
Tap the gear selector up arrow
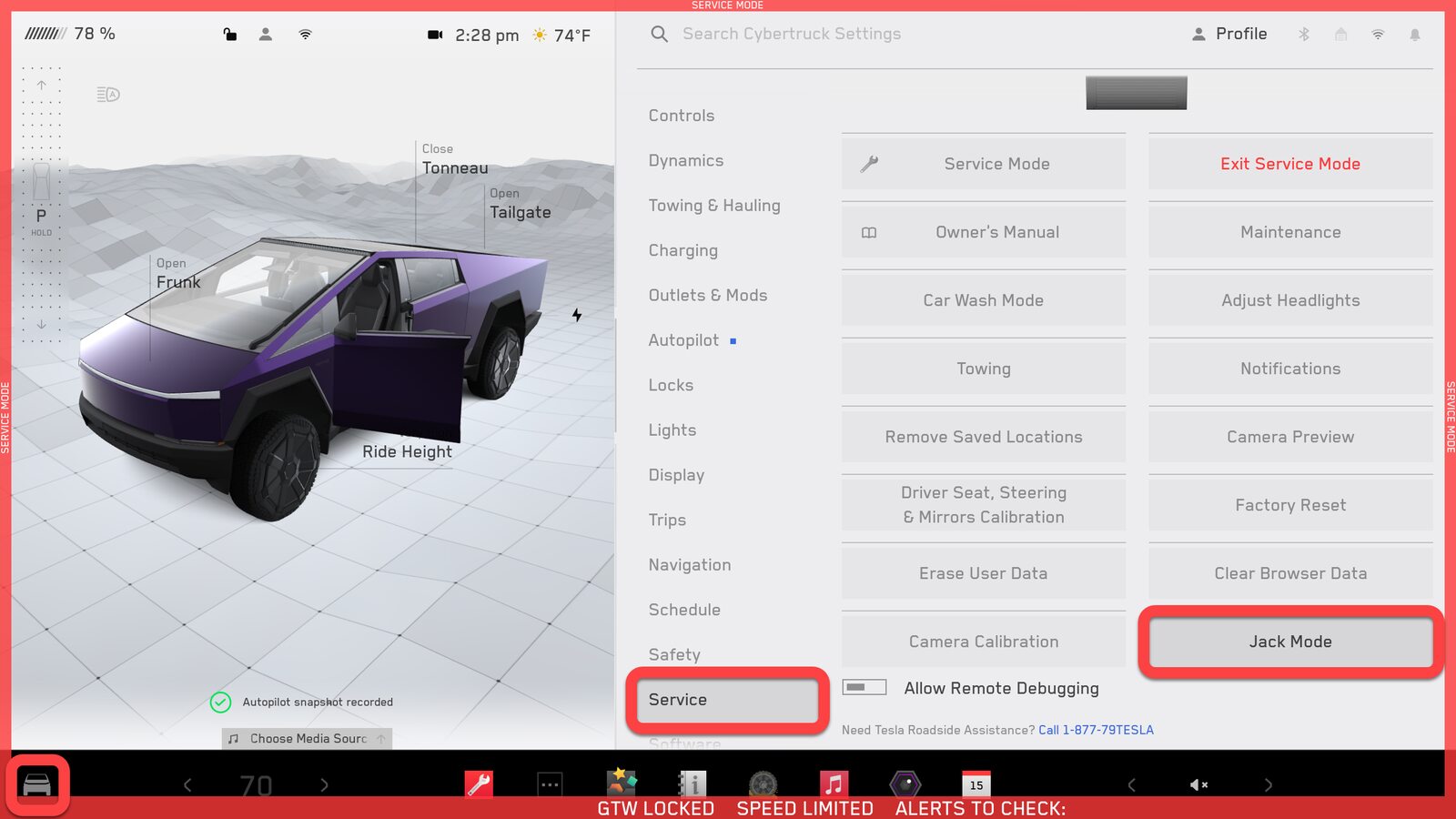[41, 85]
